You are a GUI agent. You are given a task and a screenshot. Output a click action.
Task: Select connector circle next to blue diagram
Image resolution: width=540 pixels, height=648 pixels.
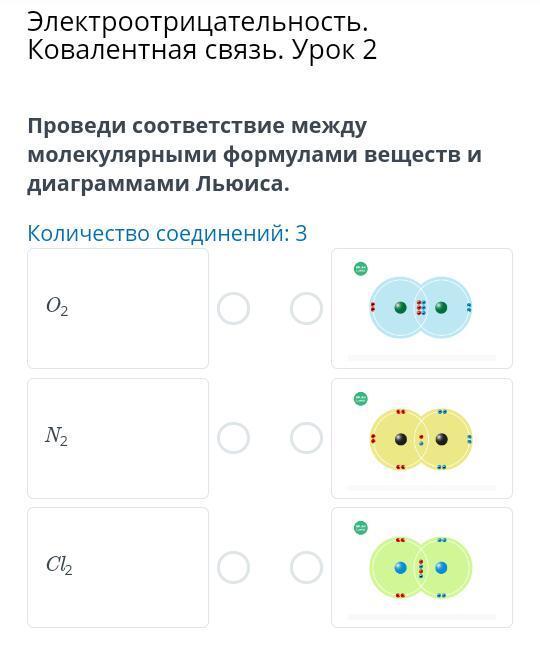[306, 308]
